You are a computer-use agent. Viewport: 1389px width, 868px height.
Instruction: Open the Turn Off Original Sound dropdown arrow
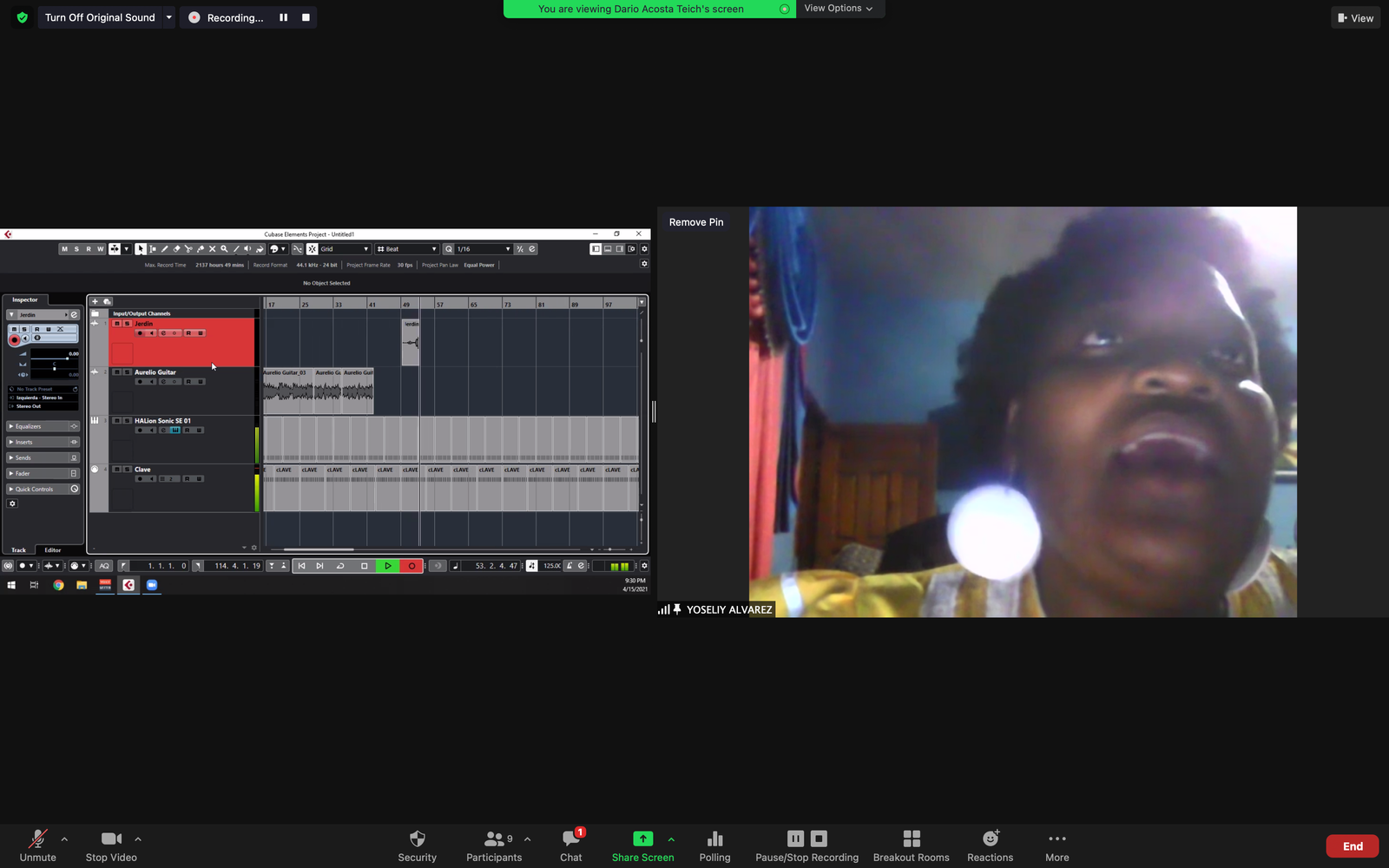point(169,17)
